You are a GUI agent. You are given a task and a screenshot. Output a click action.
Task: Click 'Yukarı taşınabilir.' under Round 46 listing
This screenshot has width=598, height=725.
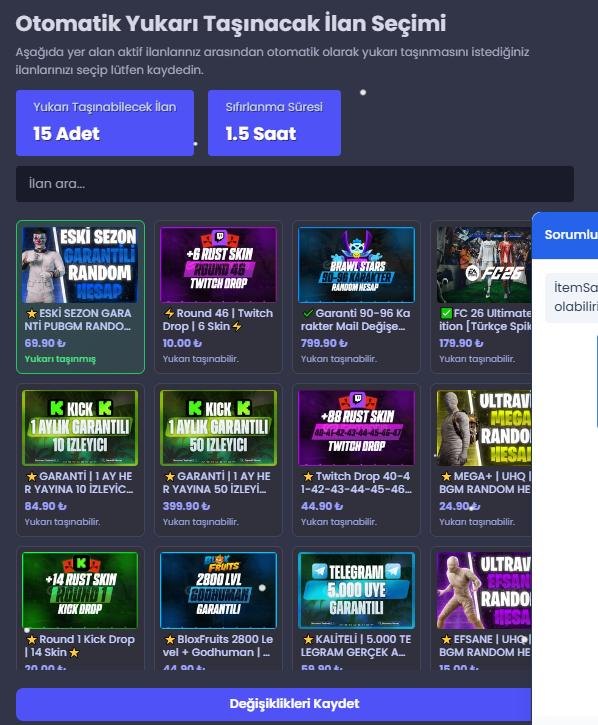point(201,359)
